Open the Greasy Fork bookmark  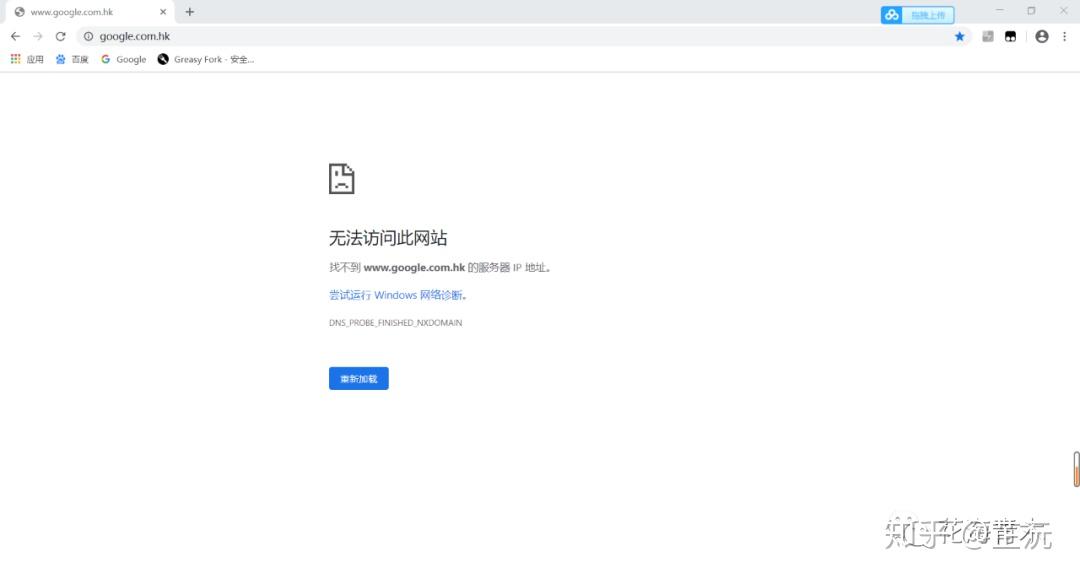coord(206,59)
